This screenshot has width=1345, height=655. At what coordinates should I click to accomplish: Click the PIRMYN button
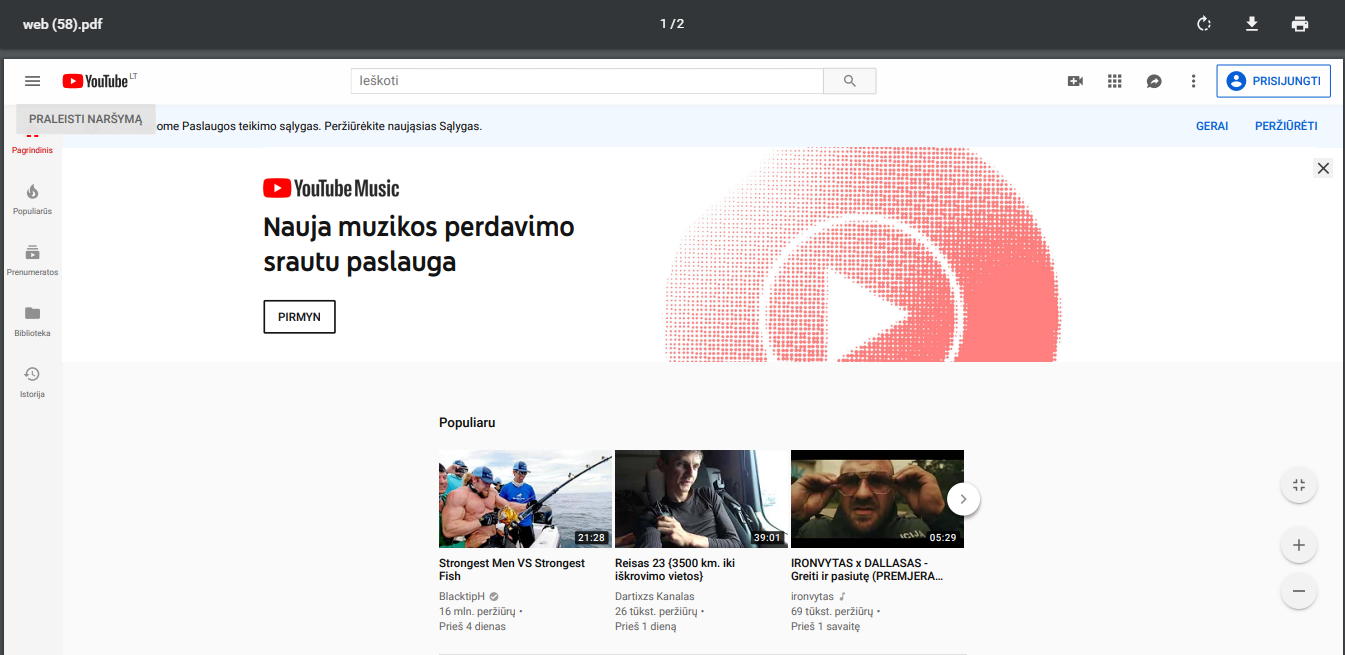[x=299, y=316]
